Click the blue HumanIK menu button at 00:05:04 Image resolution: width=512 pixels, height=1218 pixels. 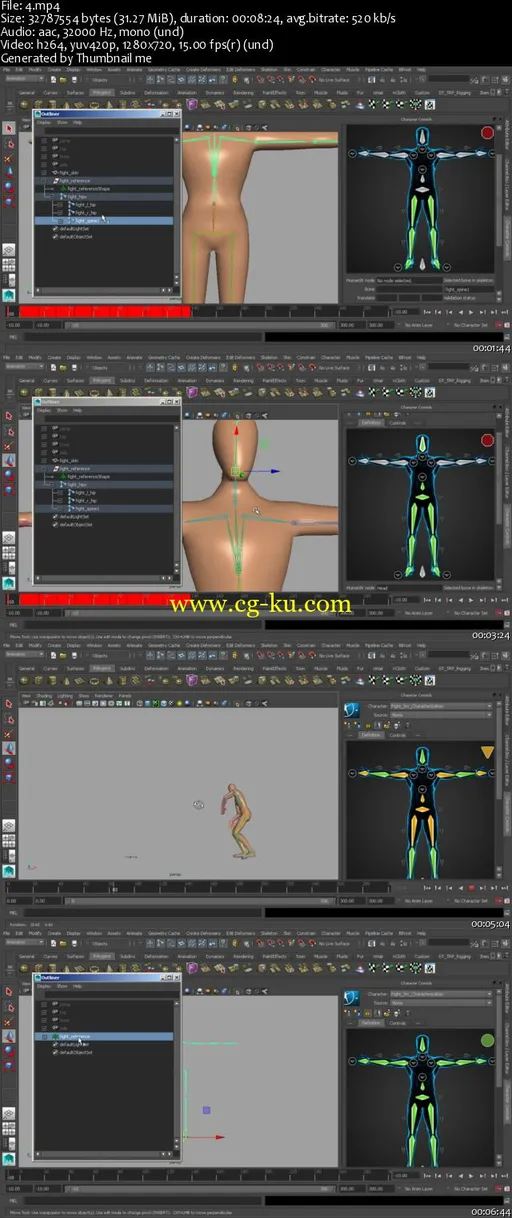[351, 709]
